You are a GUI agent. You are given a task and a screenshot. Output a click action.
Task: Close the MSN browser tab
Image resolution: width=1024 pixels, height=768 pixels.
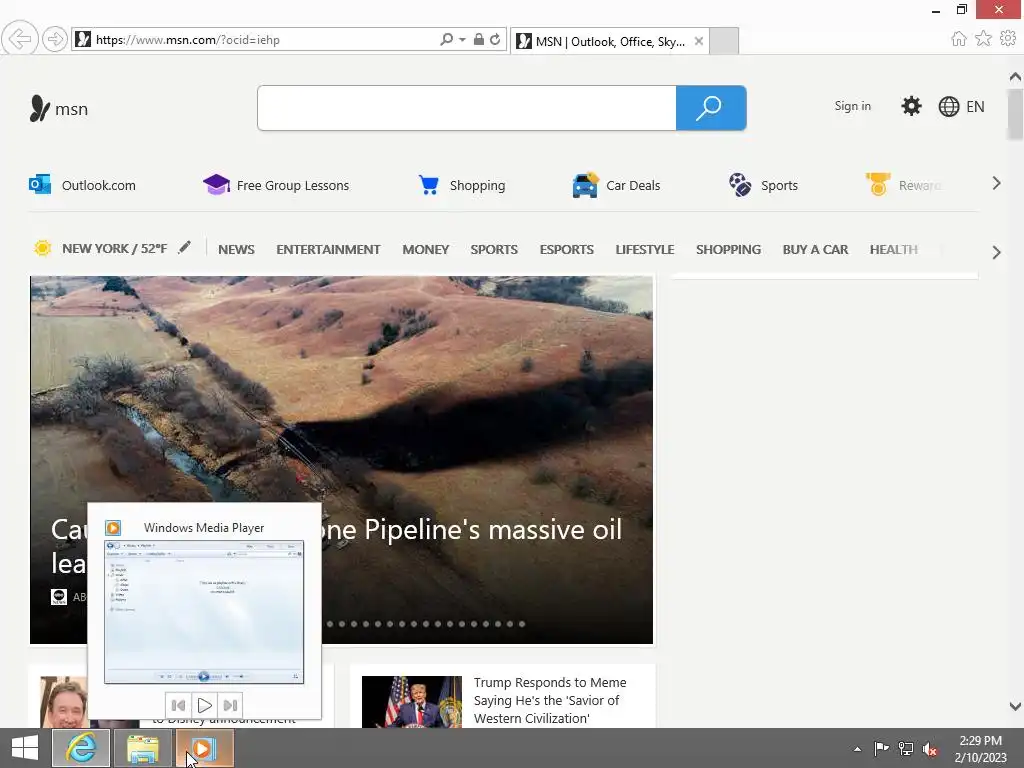point(699,41)
